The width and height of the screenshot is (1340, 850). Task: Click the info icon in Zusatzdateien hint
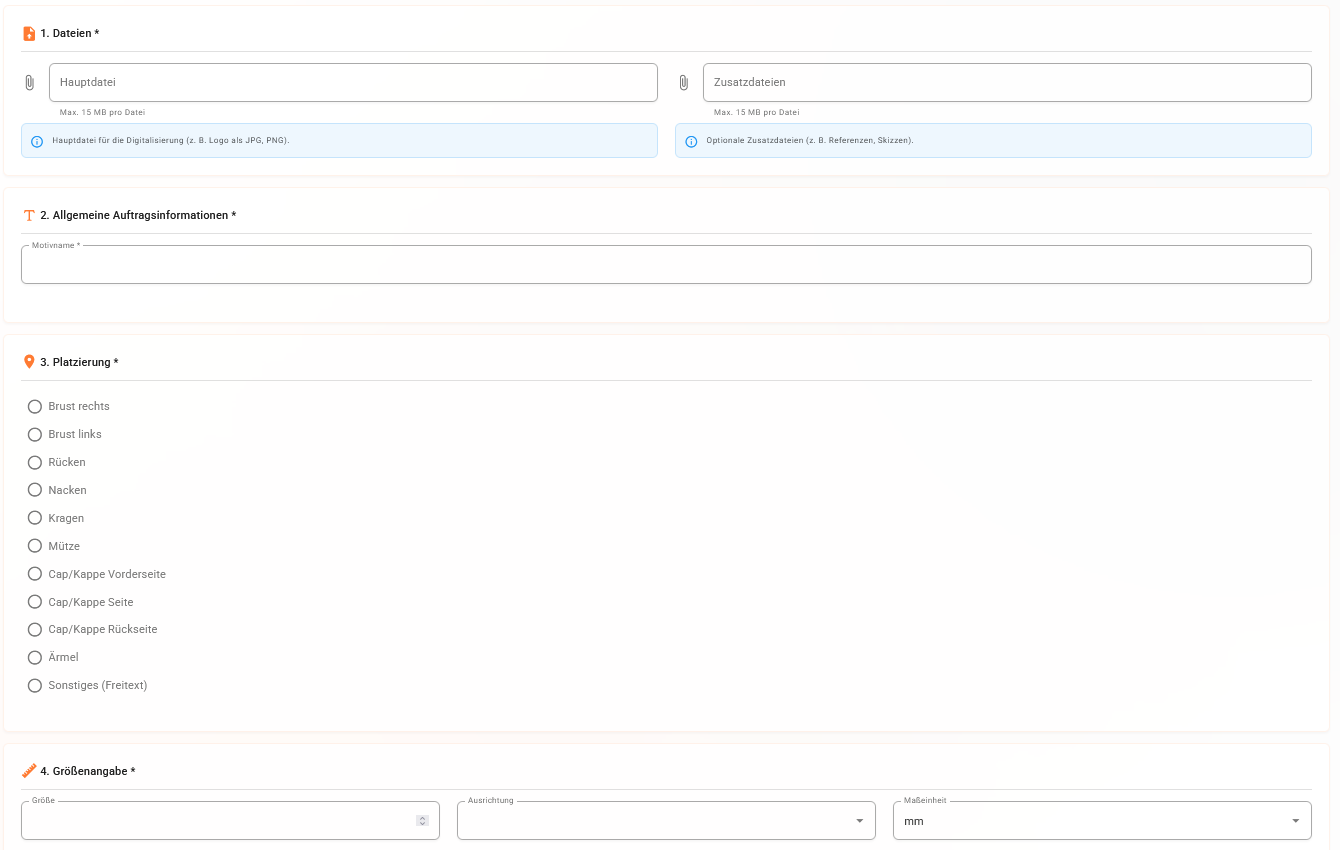tap(691, 141)
